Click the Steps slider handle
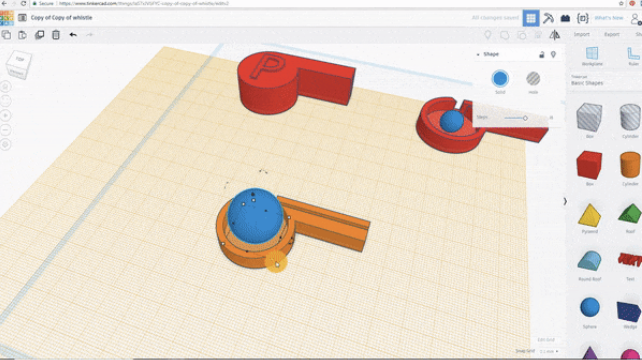The image size is (642, 360). click(x=525, y=118)
